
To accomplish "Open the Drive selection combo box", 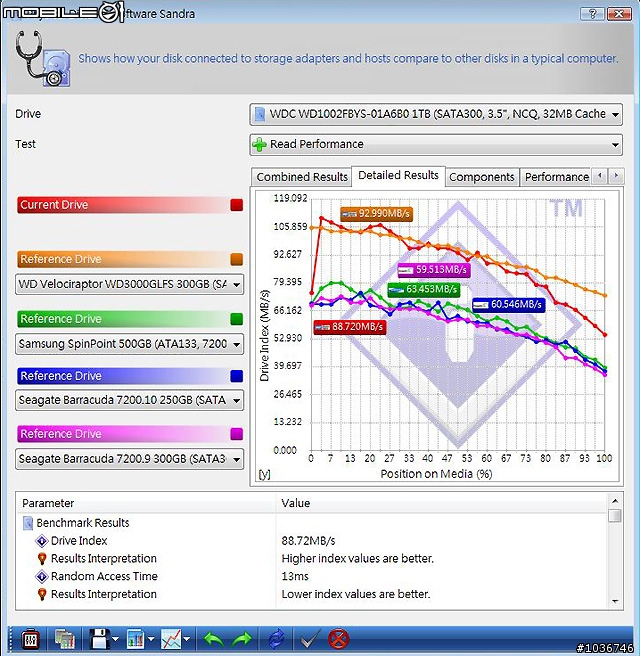I will coord(436,114).
